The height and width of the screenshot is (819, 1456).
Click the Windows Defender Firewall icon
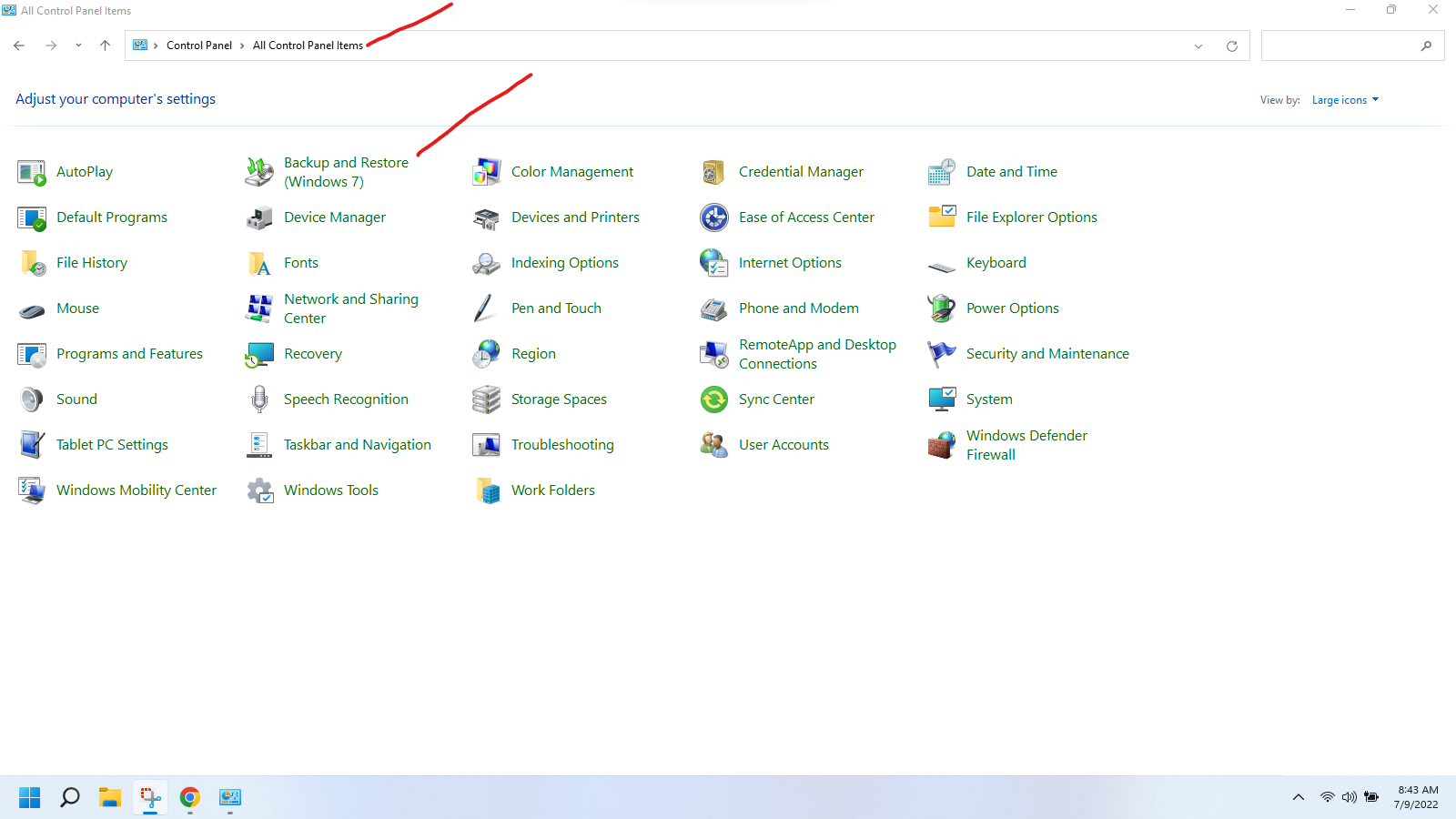click(x=942, y=445)
